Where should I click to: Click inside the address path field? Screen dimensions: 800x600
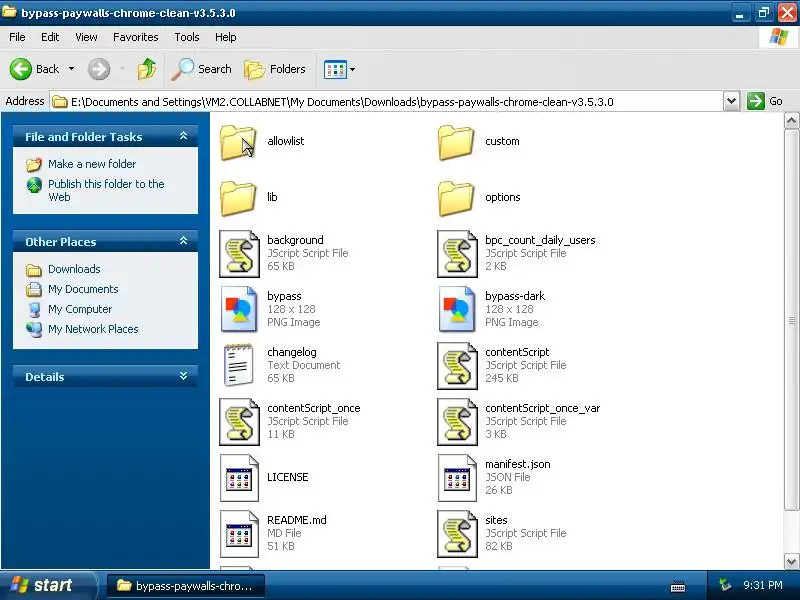tap(386, 102)
